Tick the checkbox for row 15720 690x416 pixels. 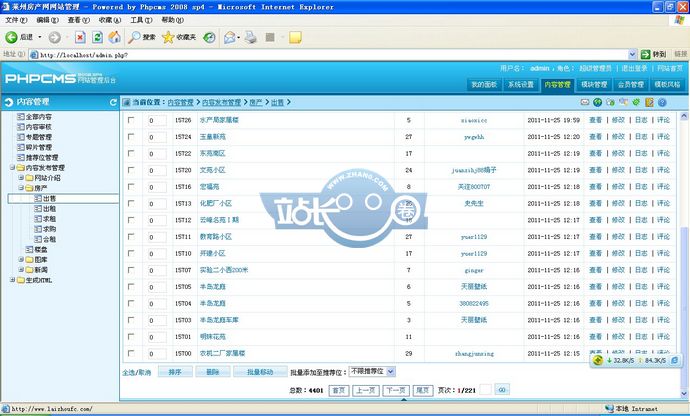pyautogui.click(x=131, y=170)
